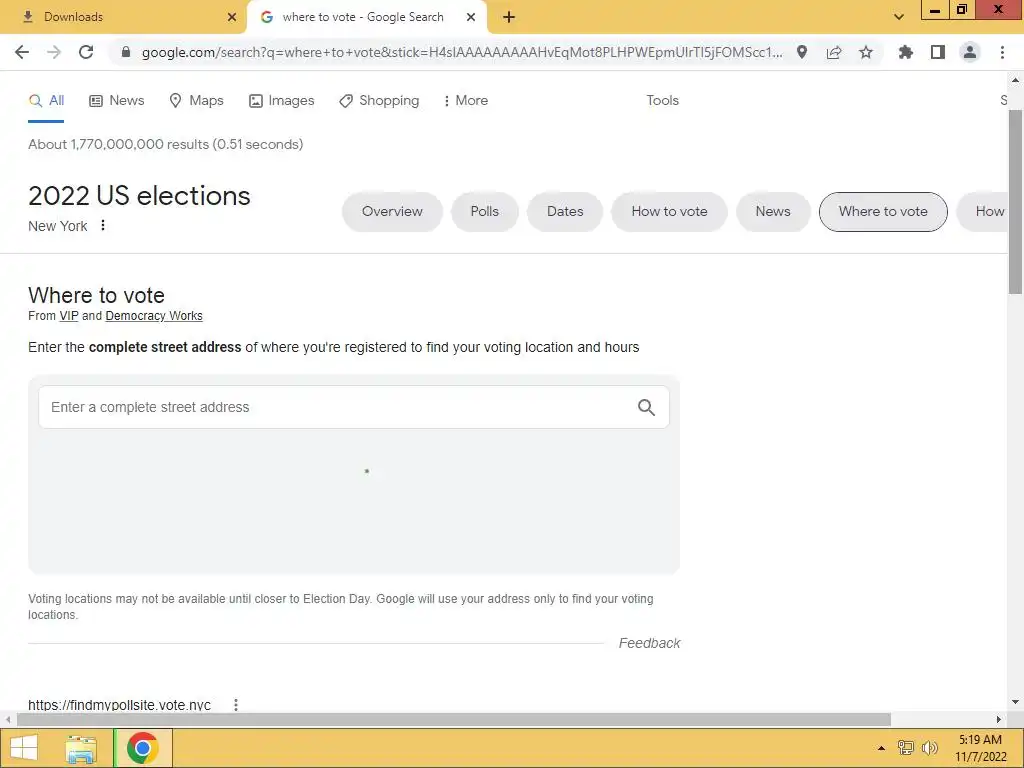This screenshot has height=768, width=1024.
Task: Close the Downloads tab
Action: pos(232,17)
